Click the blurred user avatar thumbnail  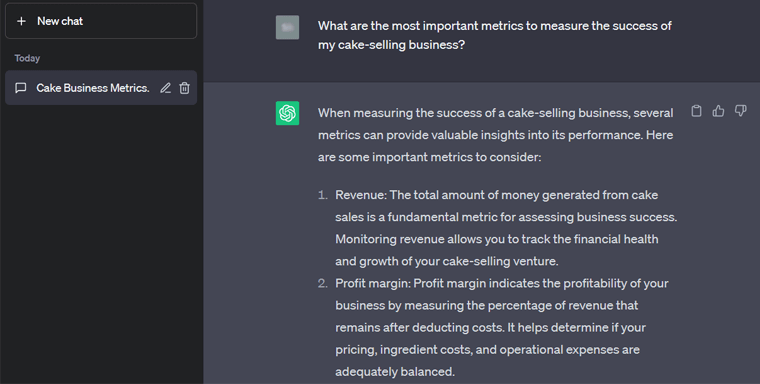click(x=287, y=27)
